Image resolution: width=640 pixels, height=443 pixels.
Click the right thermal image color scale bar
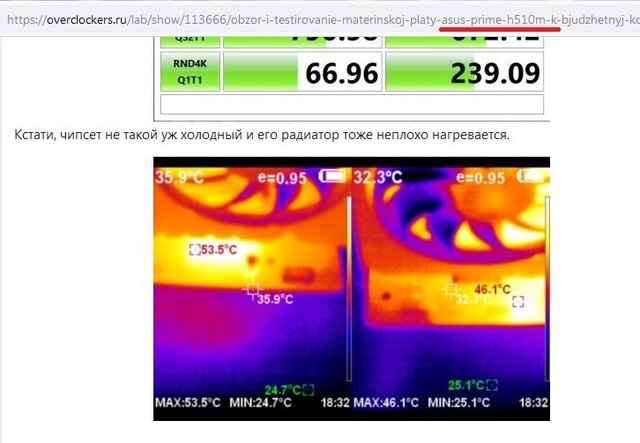click(x=547, y=289)
